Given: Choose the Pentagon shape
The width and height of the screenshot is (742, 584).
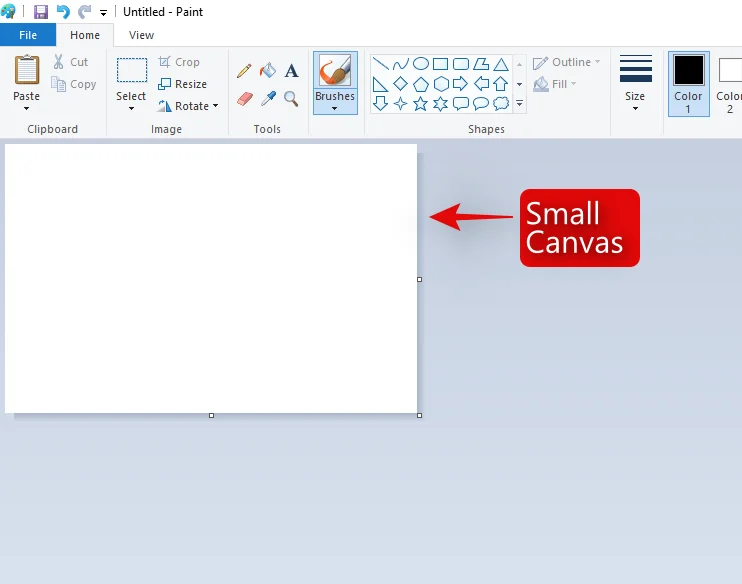Looking at the screenshot, I should pyautogui.click(x=421, y=84).
